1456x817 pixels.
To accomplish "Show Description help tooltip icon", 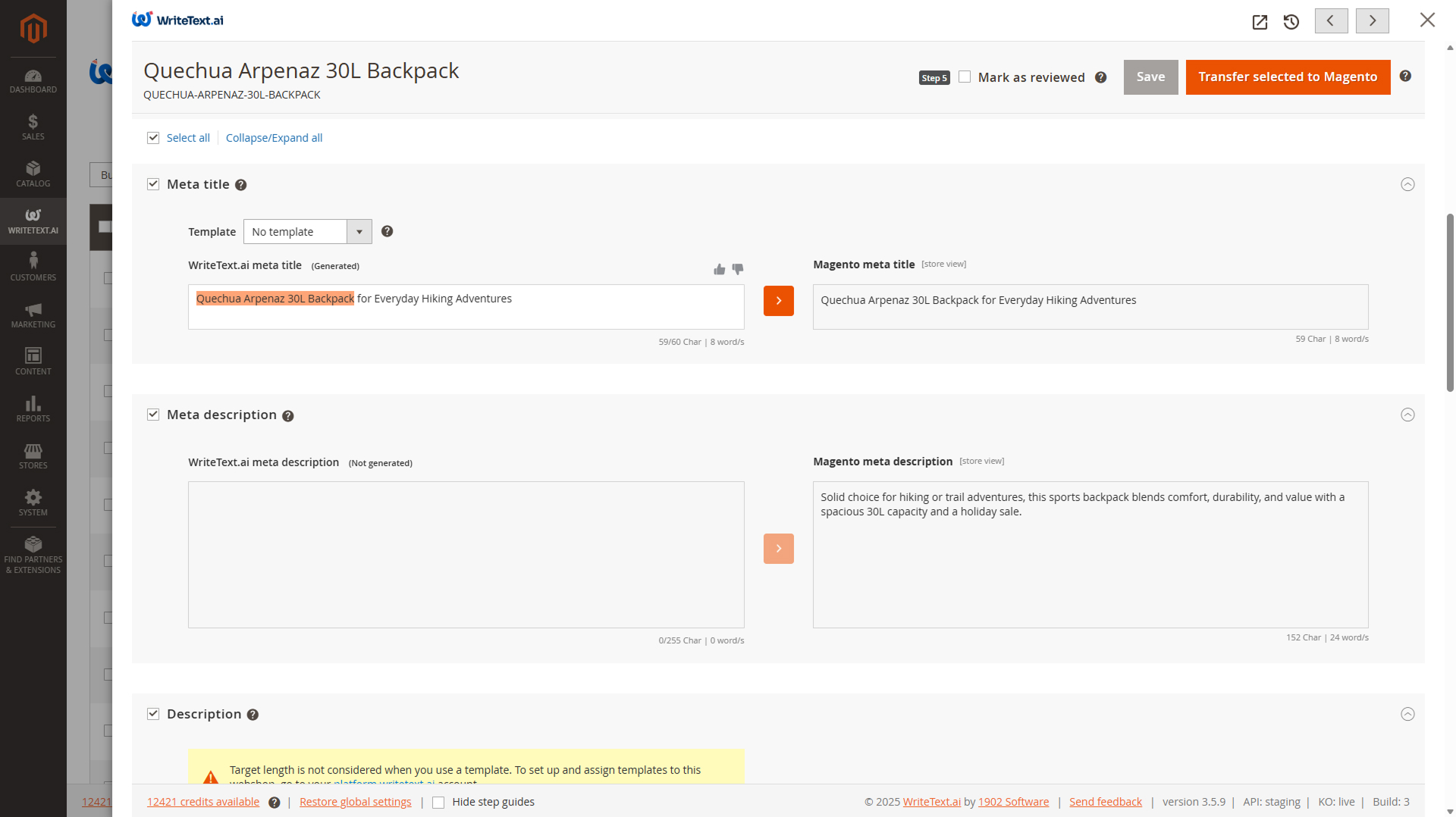I will (x=253, y=715).
